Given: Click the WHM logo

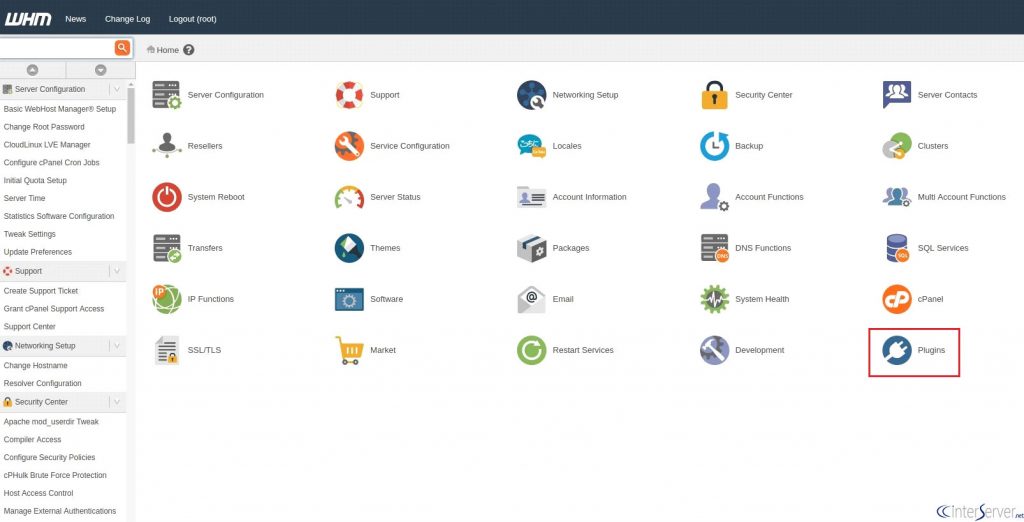Looking at the screenshot, I should point(27,19).
